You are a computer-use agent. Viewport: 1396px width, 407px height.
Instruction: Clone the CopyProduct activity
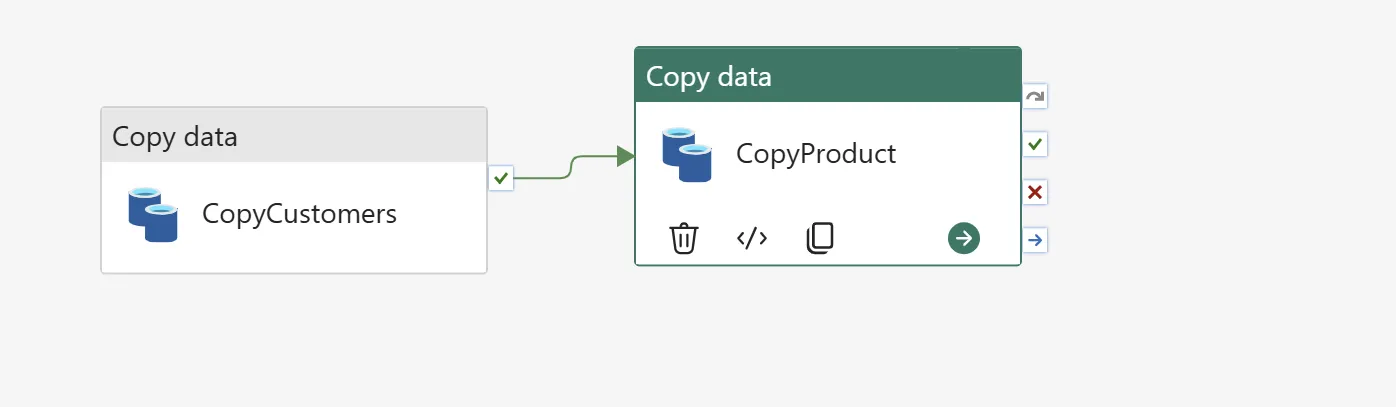[820, 238]
